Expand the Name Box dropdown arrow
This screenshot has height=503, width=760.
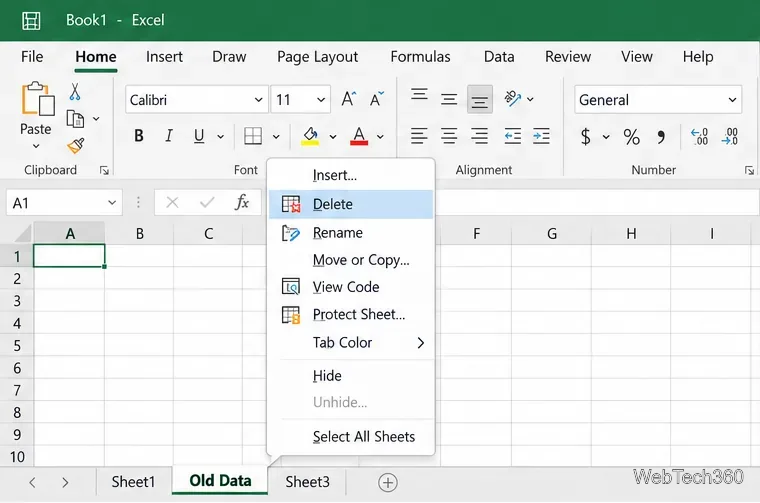point(112,203)
